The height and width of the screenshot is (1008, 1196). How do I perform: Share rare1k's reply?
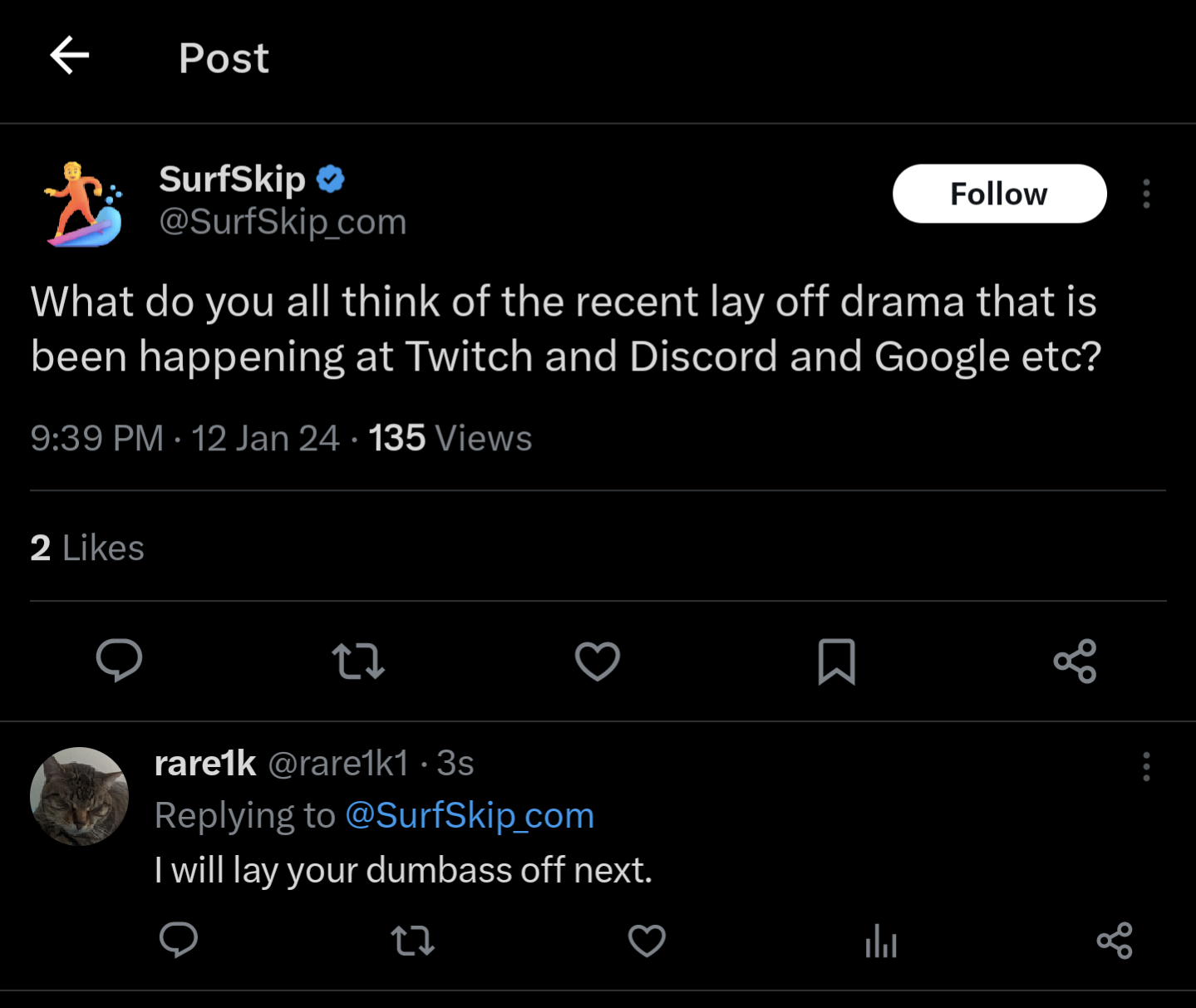tap(1115, 941)
